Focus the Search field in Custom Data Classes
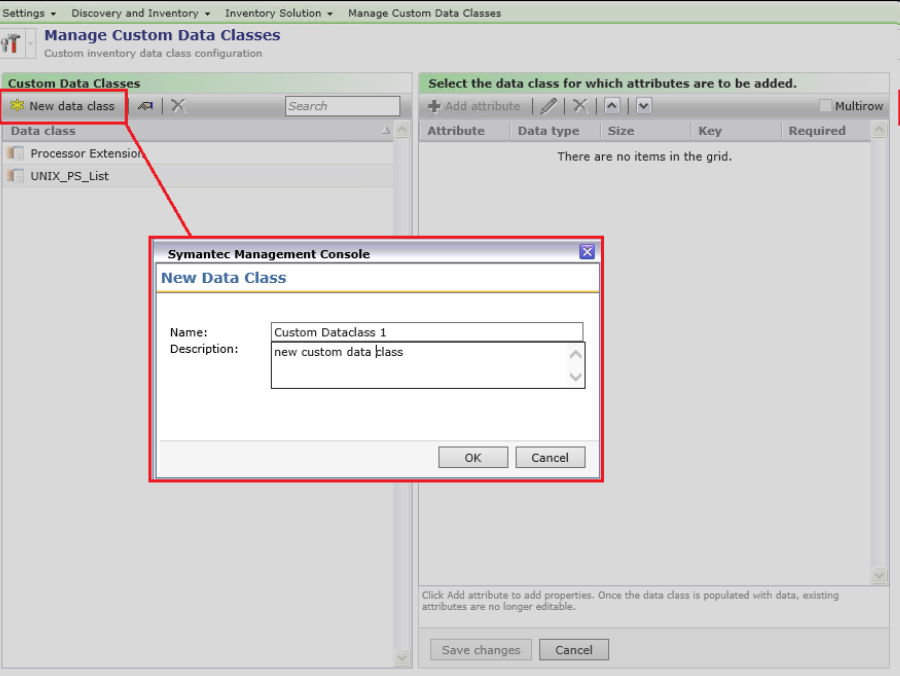Viewport: 900px width, 676px height. (342, 106)
